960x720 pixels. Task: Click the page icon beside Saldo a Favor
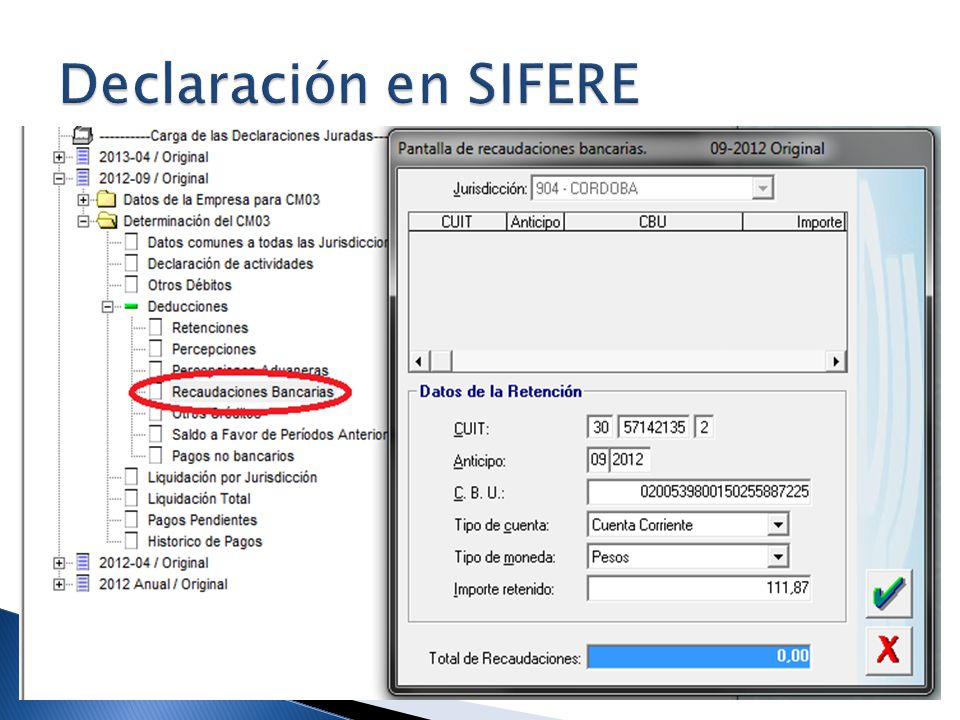click(156, 434)
